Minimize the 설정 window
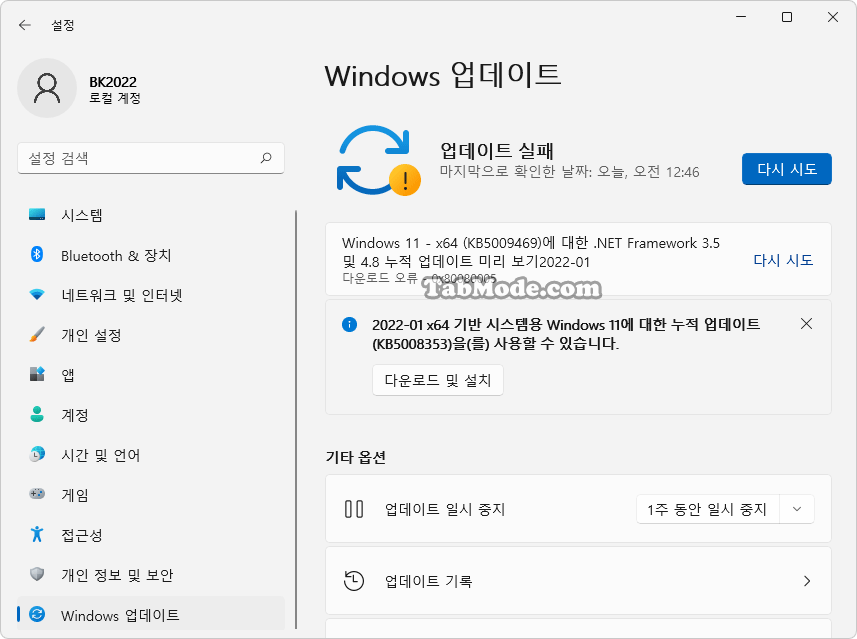This screenshot has height=639, width=857. (x=741, y=17)
